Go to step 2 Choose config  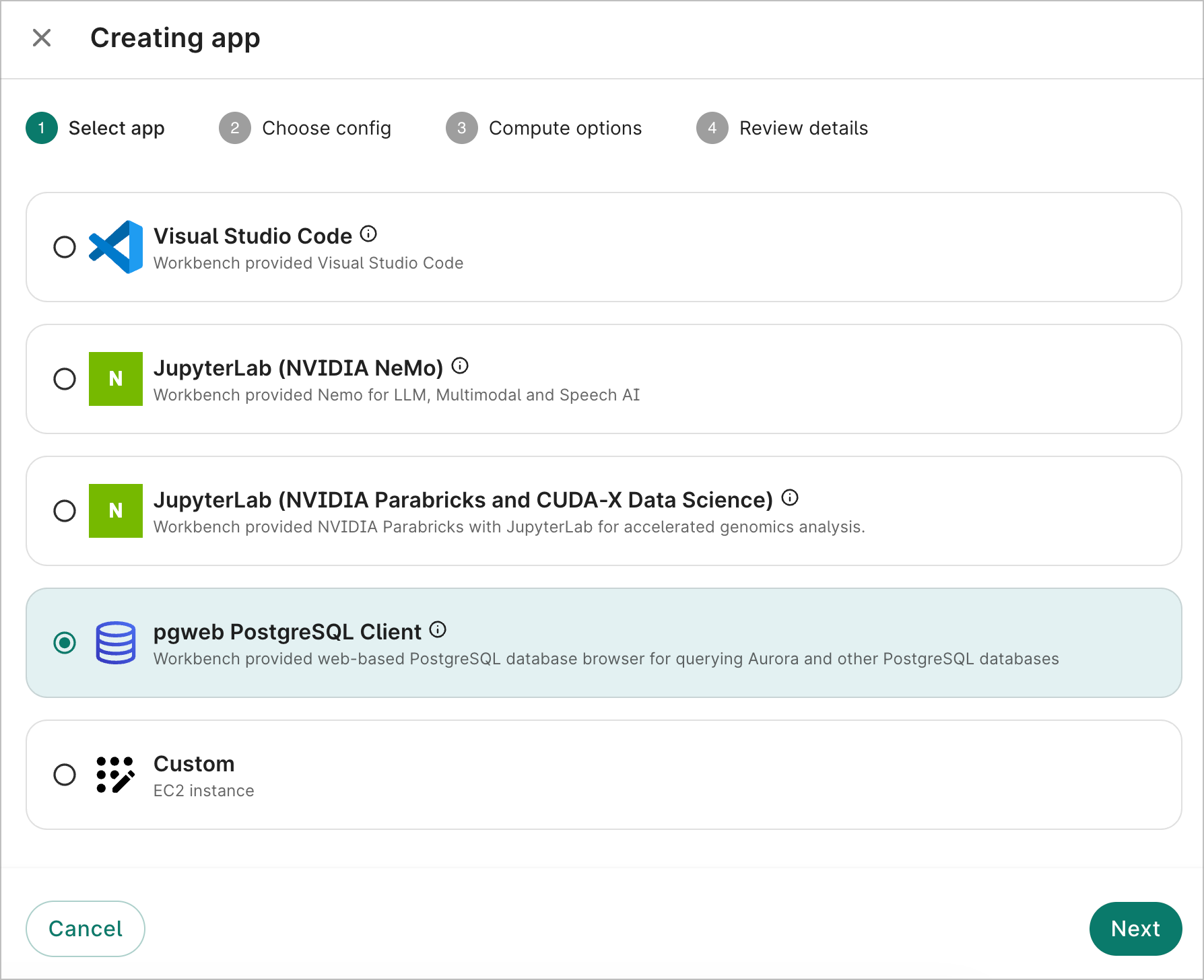tap(305, 128)
